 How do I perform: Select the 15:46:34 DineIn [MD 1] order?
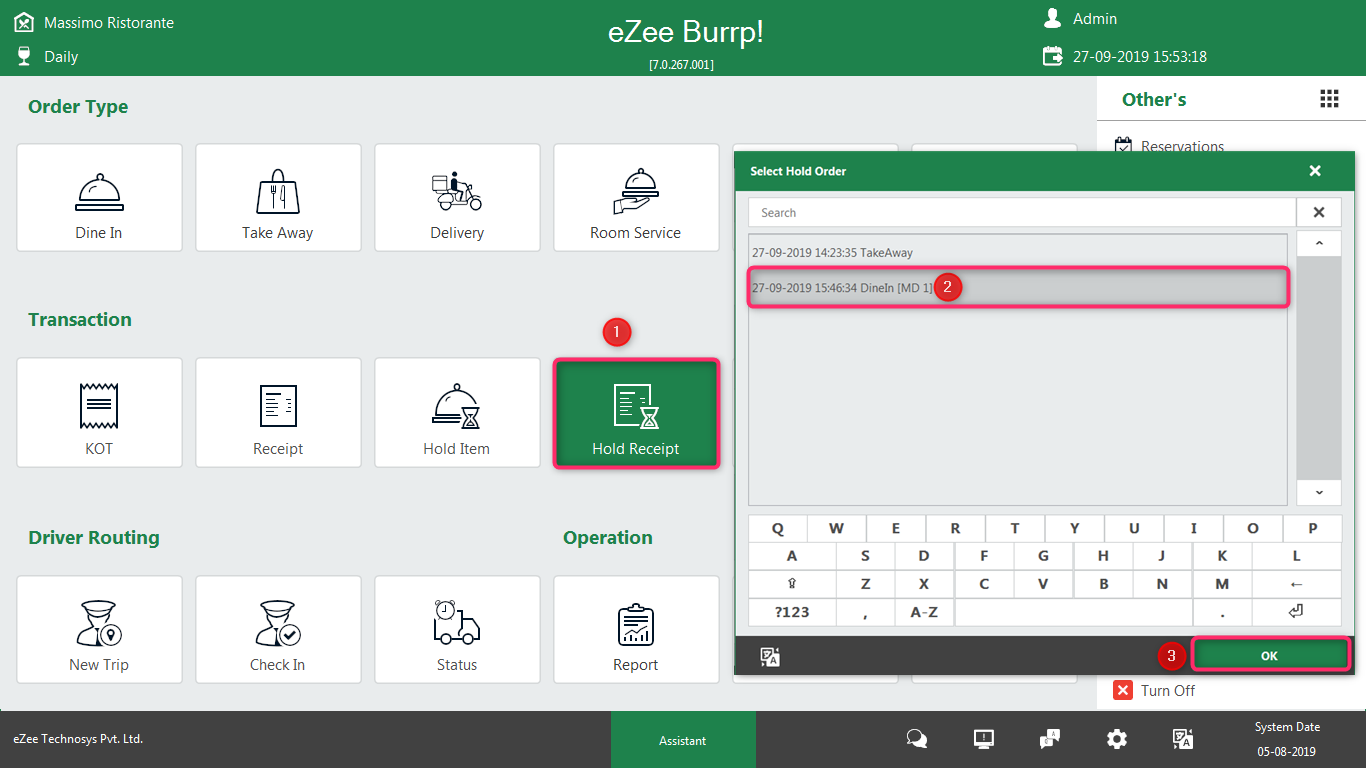tap(1018, 288)
